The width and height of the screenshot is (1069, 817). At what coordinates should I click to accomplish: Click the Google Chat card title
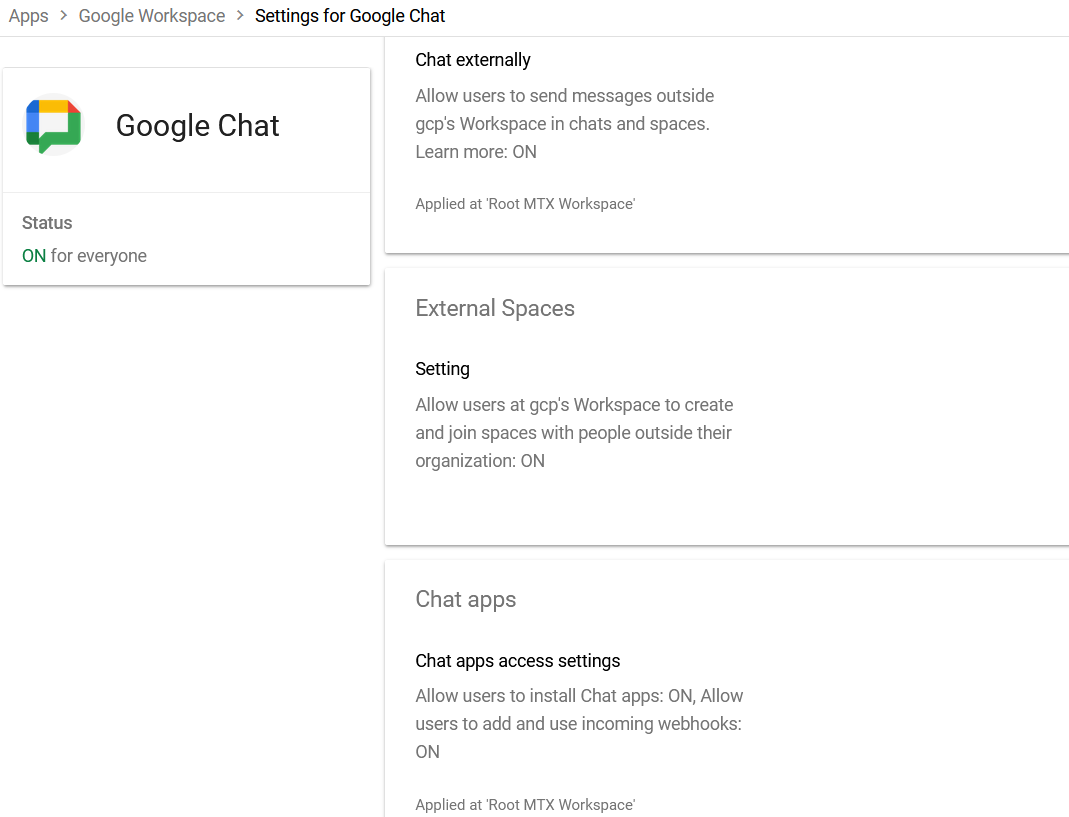(197, 126)
